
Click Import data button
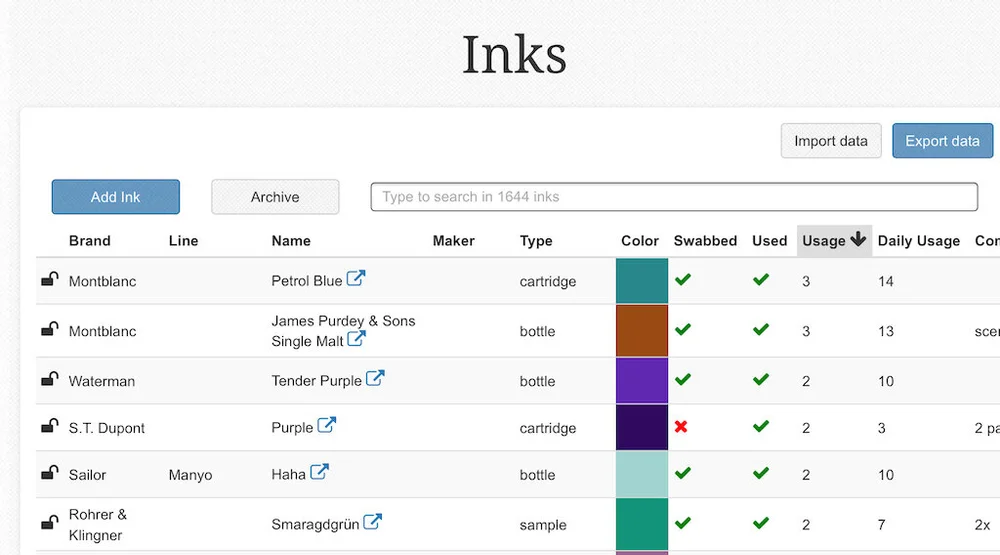tap(831, 140)
